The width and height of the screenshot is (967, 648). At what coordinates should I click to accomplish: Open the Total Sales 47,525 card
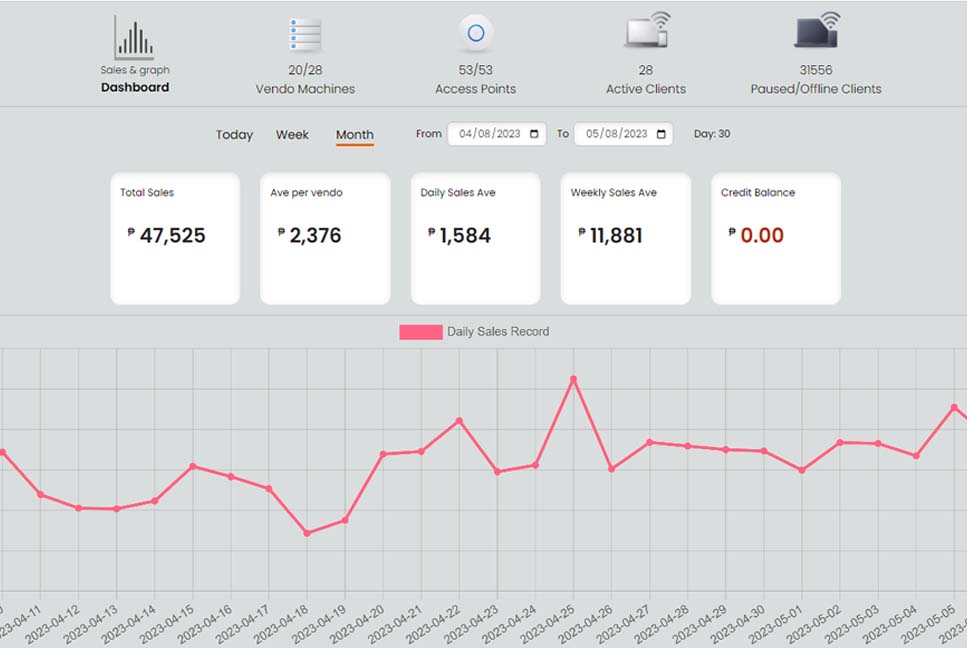coord(175,238)
